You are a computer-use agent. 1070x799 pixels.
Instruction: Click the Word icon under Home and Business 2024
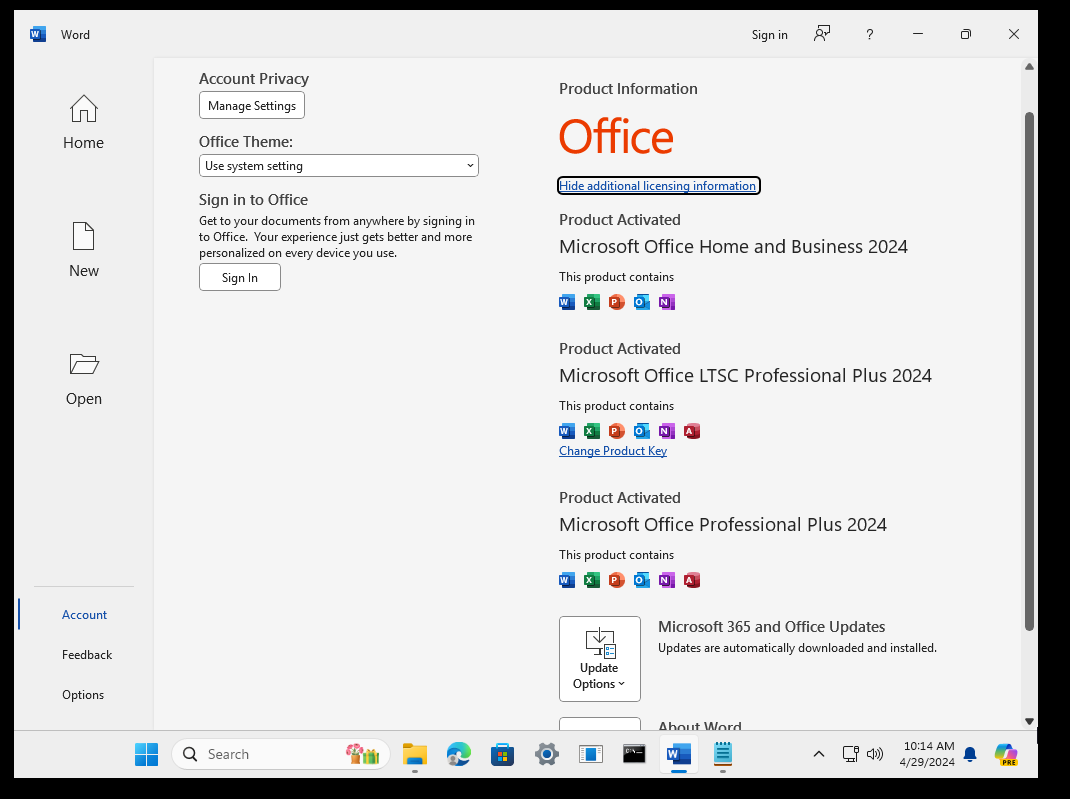(x=566, y=302)
